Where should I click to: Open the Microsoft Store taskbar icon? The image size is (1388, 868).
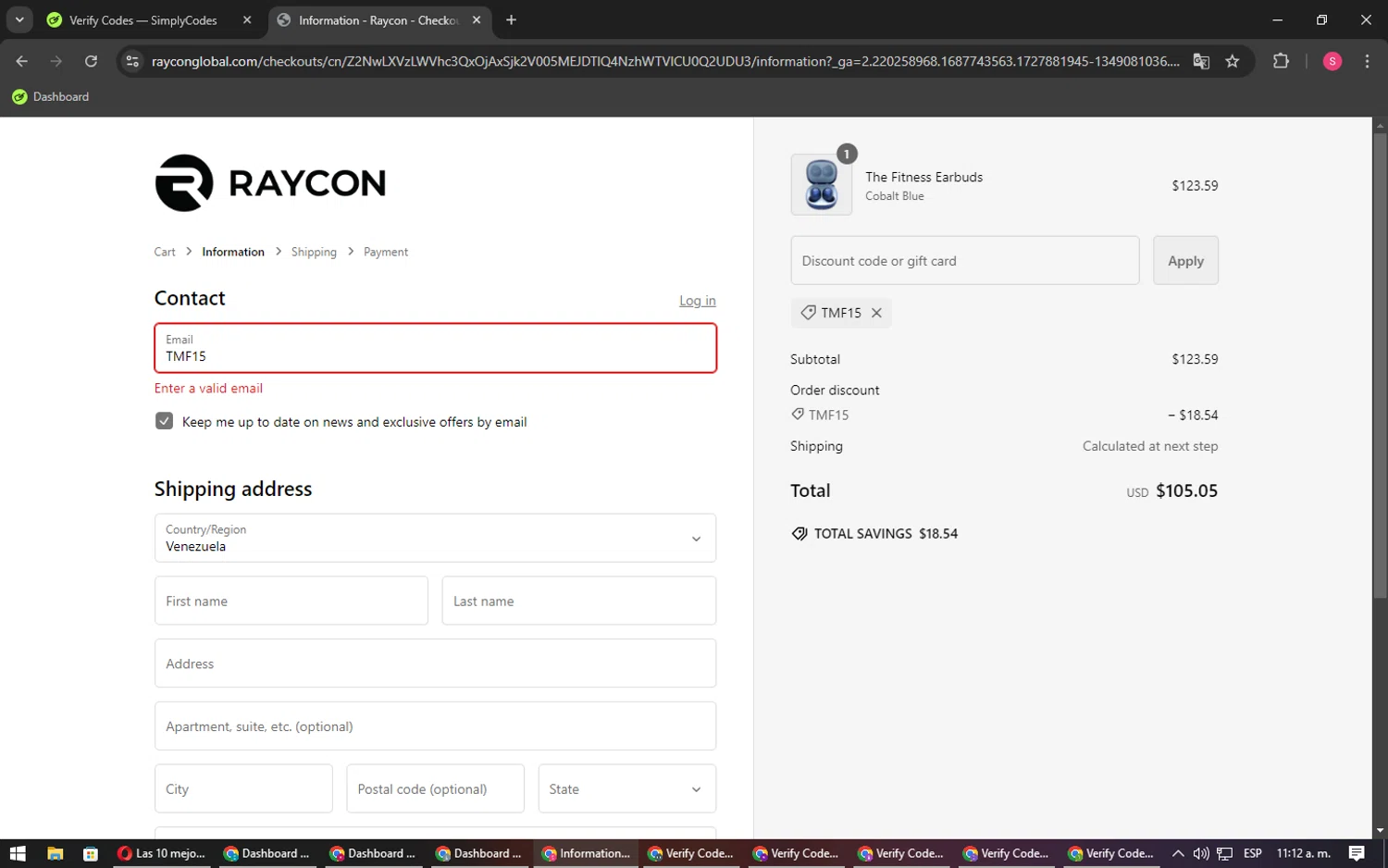click(90, 853)
